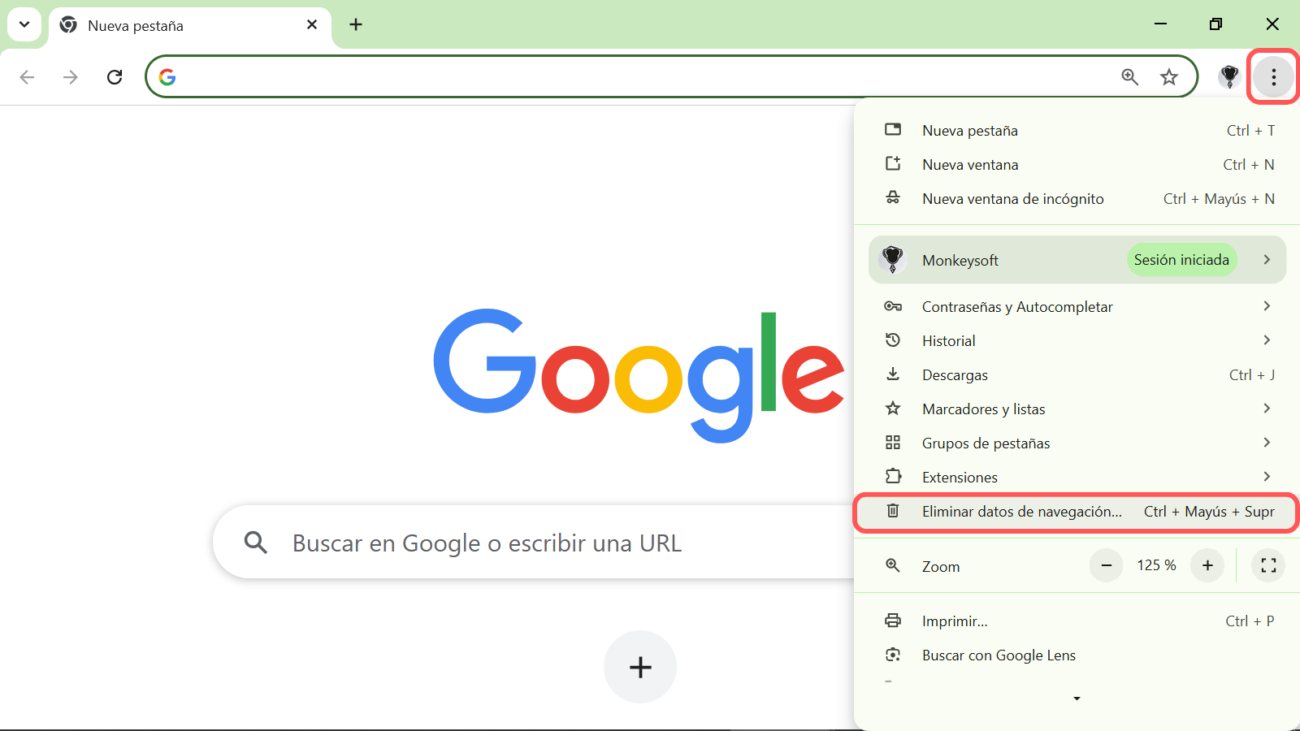
Task: Open the tab search dropdown arrow
Action: (24, 25)
